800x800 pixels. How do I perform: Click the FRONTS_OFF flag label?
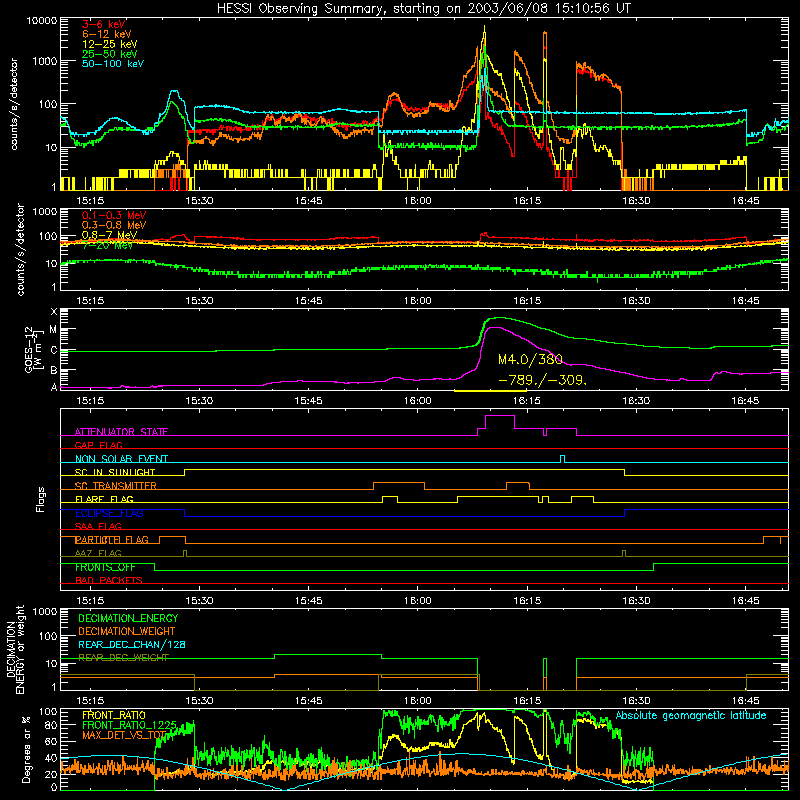tap(105, 567)
